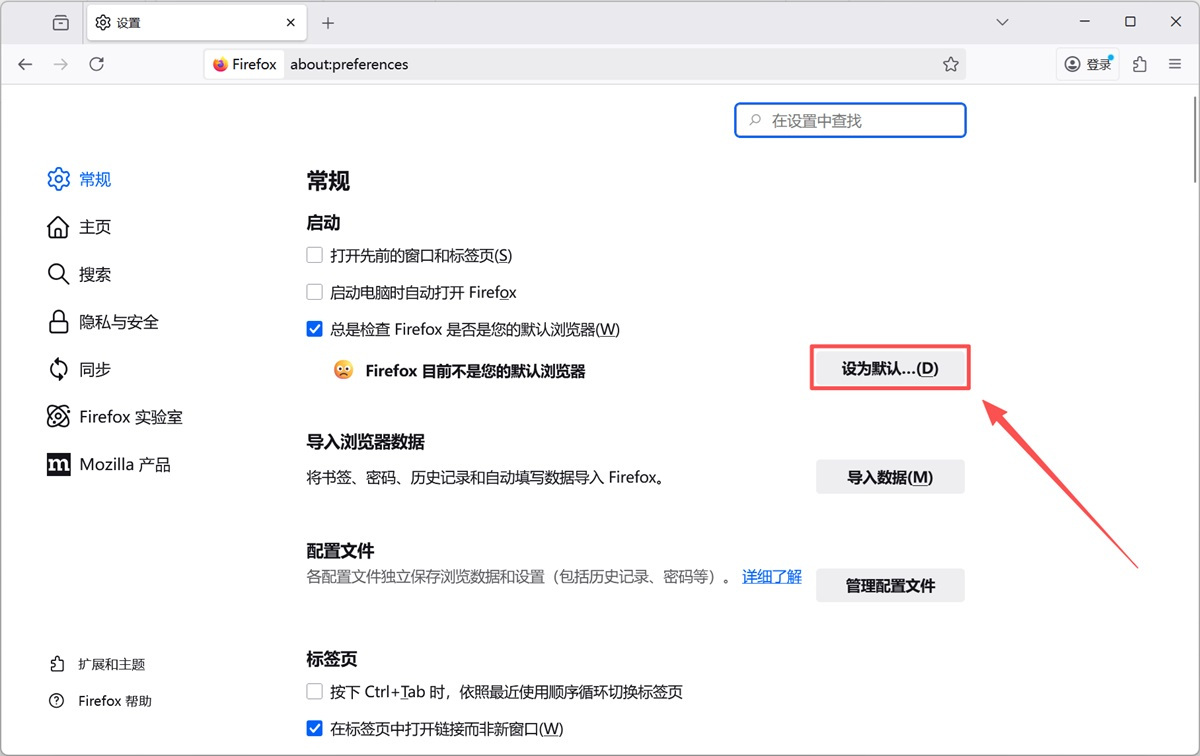Open the hamburger menu

click(1174, 63)
